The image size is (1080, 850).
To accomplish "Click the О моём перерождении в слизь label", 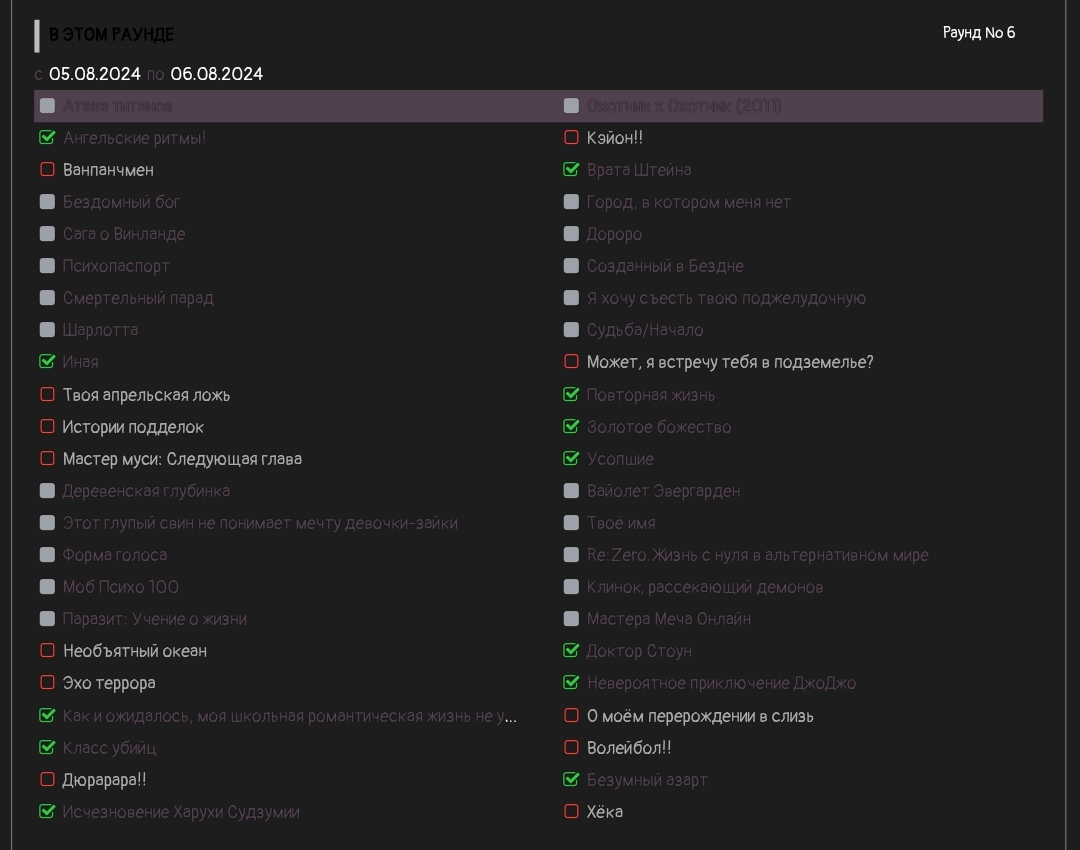I will [700, 716].
